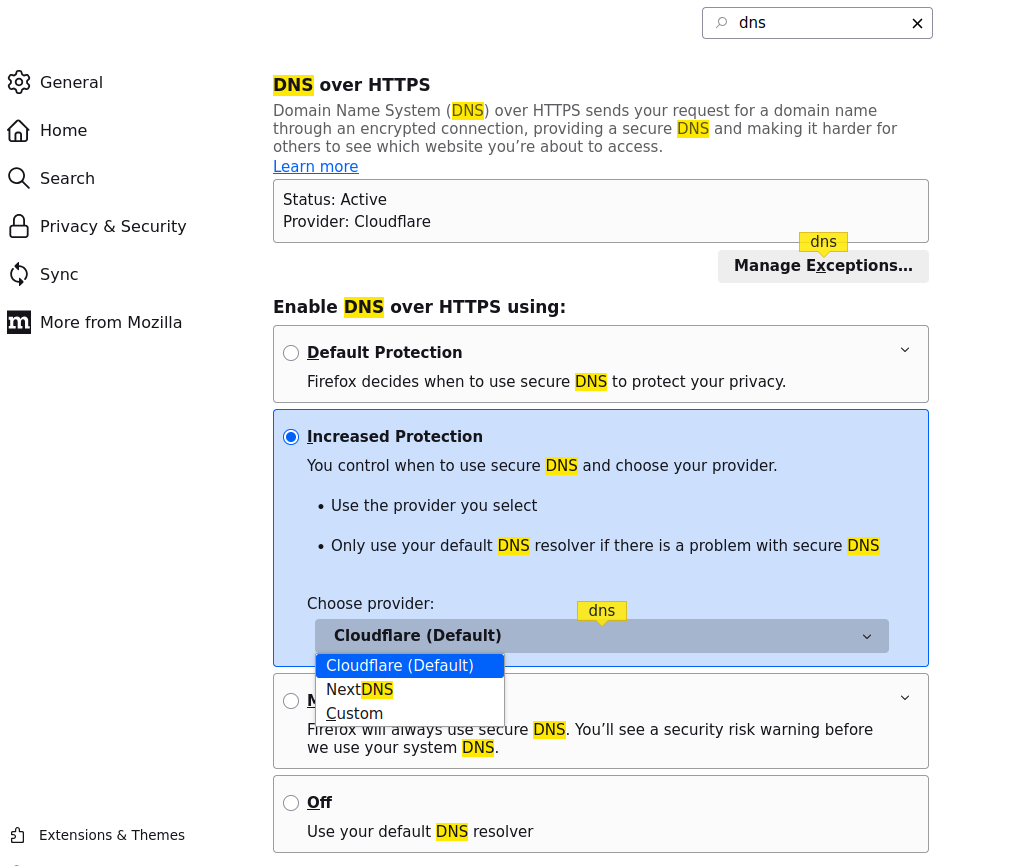Choose Custom from provider list
This screenshot has height=866, width=1033.
point(355,714)
